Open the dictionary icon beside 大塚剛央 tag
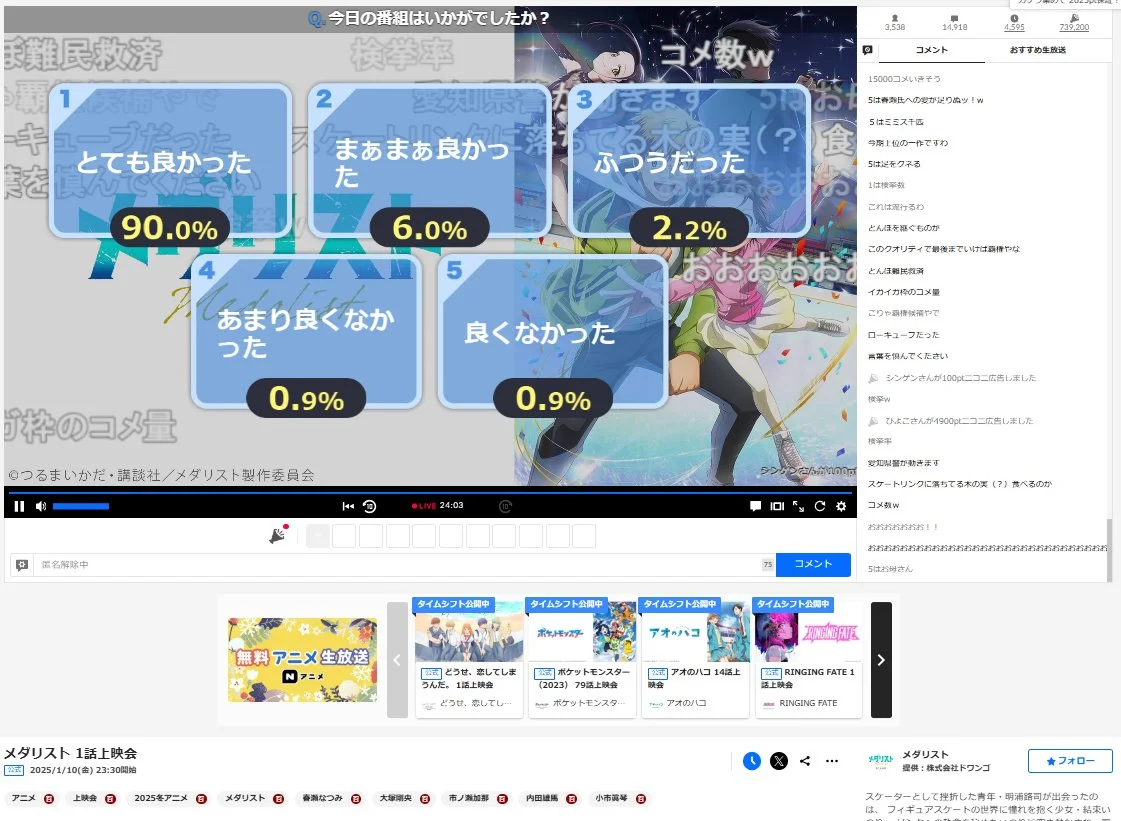Screen dimensions: 1121x821 coord(425,799)
